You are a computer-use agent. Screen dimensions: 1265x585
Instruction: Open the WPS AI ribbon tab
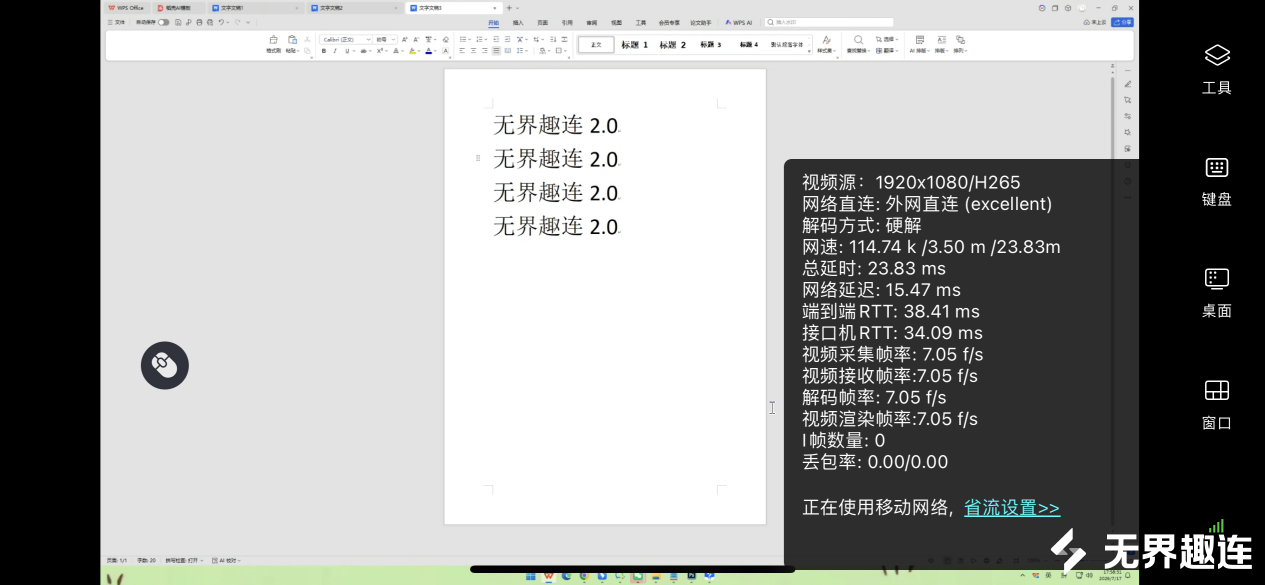[739, 22]
